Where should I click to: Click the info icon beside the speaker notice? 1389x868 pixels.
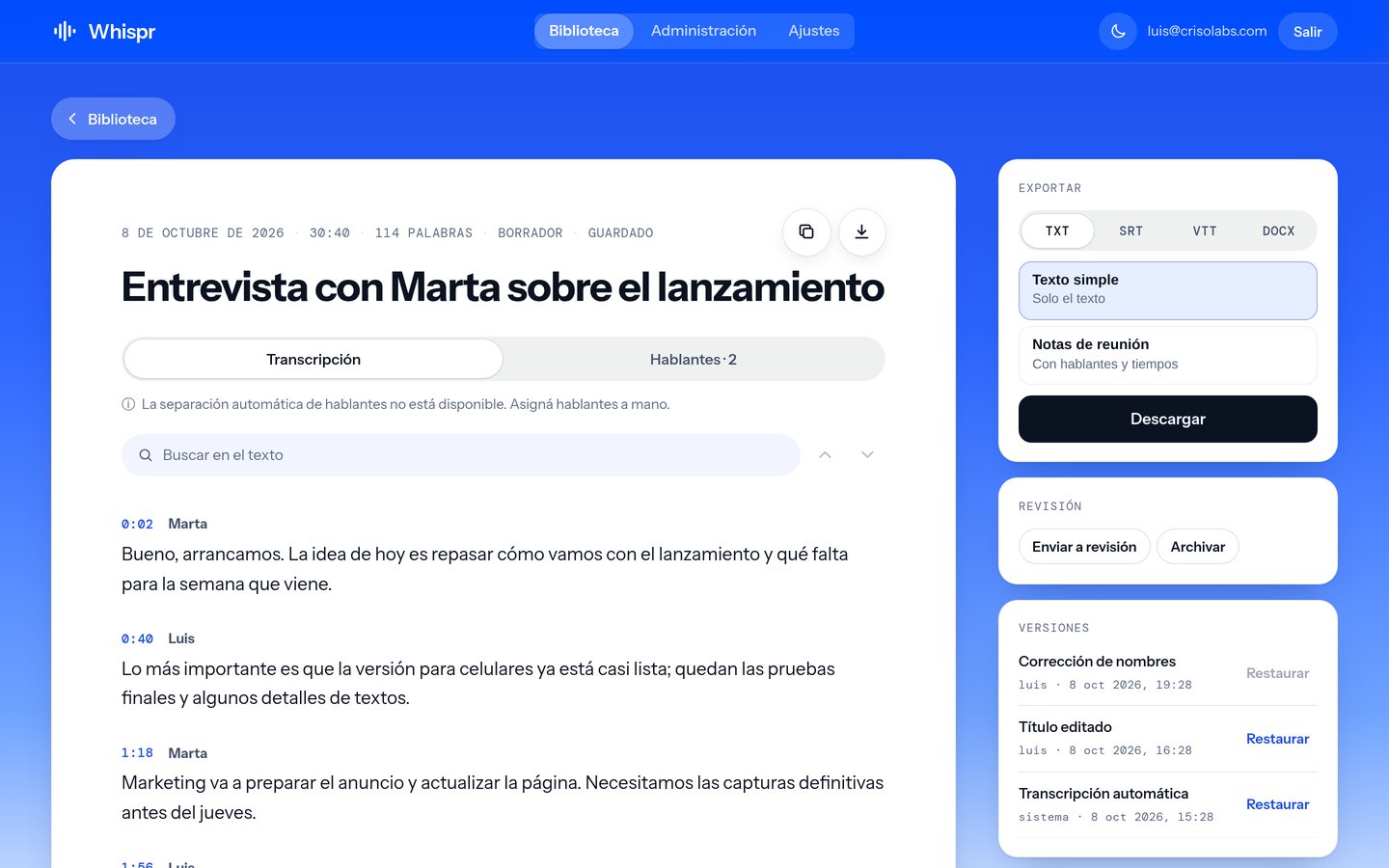[128, 404]
